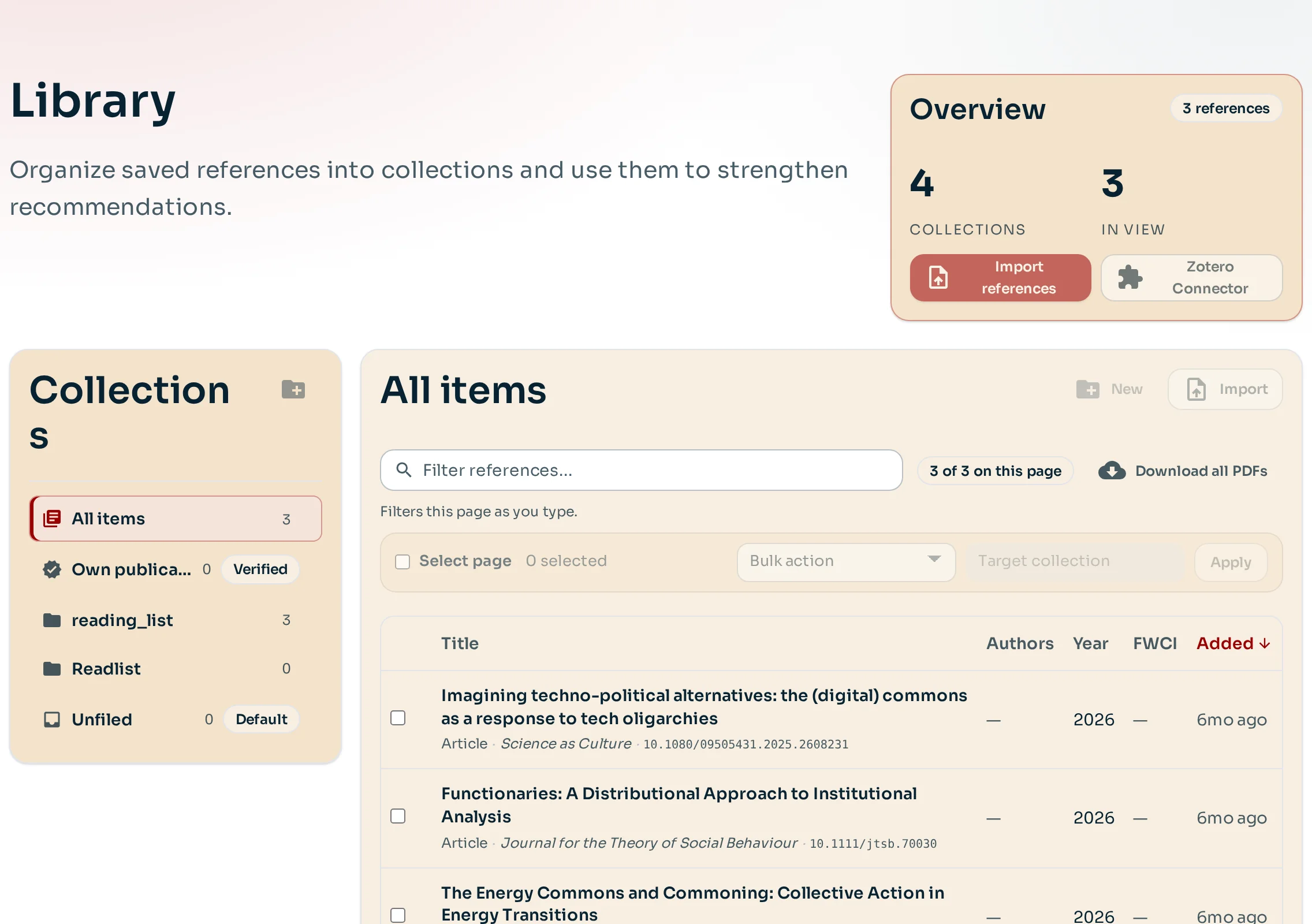Click the Apply bulk action button
Screen dimensions: 1312x924
(1231, 562)
